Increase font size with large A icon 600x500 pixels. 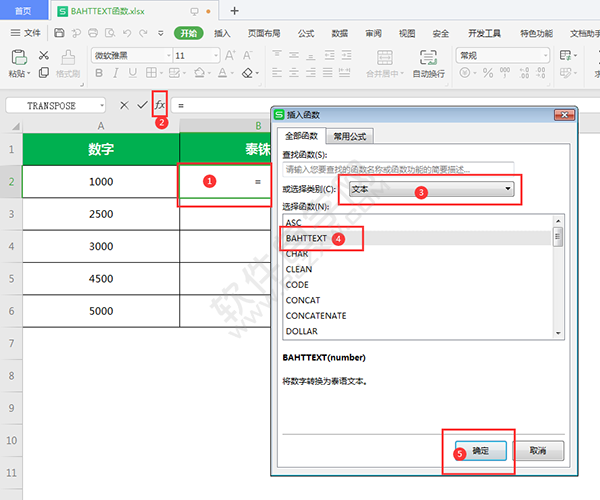[x=230, y=55]
